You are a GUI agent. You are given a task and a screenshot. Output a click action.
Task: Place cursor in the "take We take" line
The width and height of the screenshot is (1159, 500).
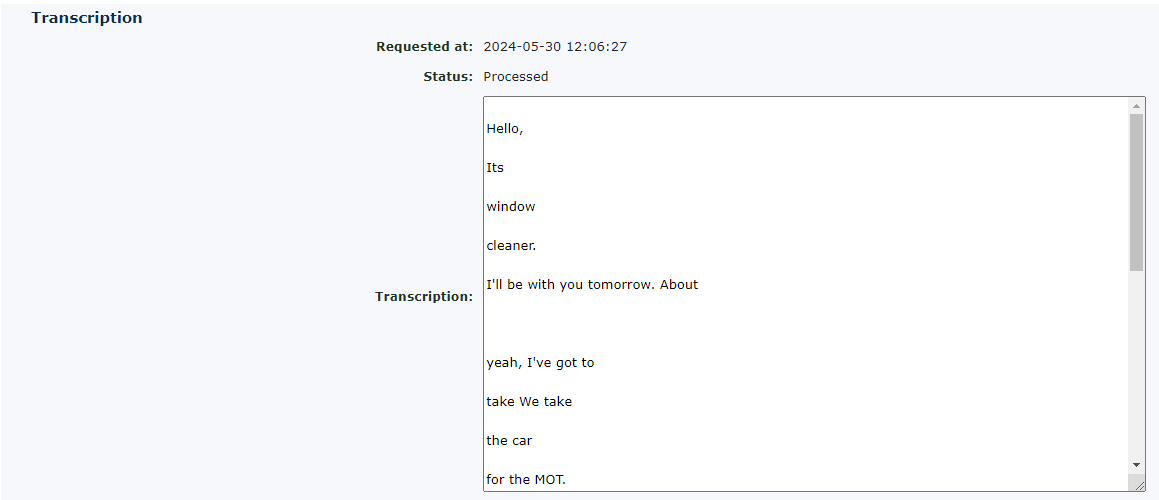pos(529,401)
